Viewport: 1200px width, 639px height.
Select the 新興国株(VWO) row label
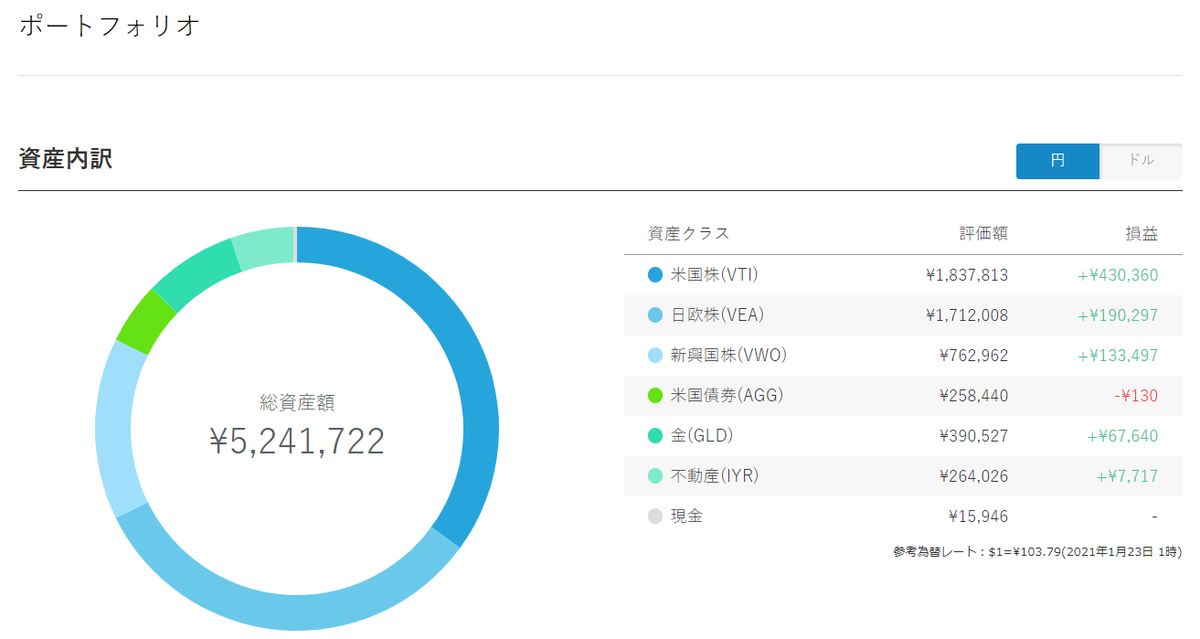[729, 355]
